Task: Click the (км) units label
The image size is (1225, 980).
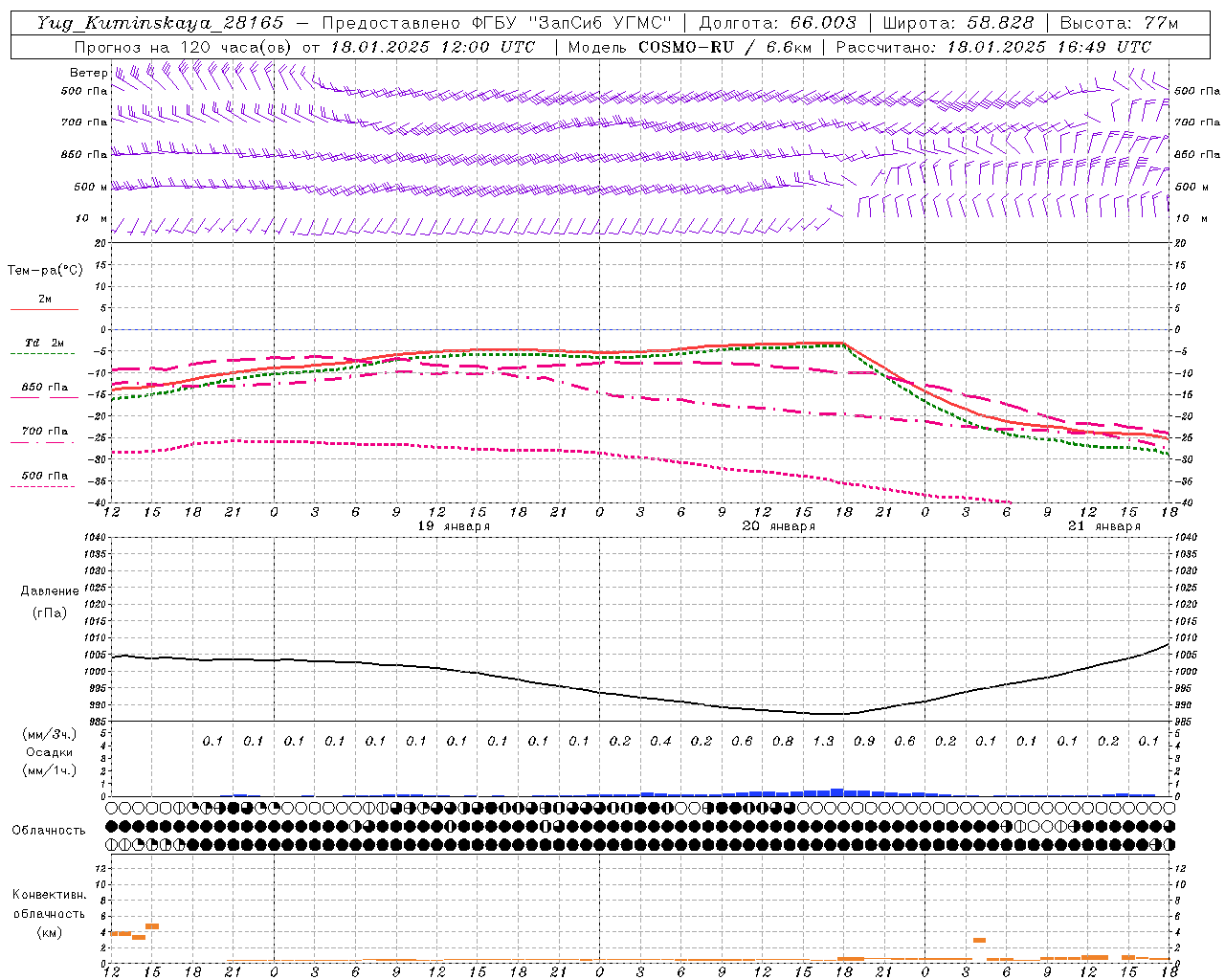Action: tap(49, 932)
